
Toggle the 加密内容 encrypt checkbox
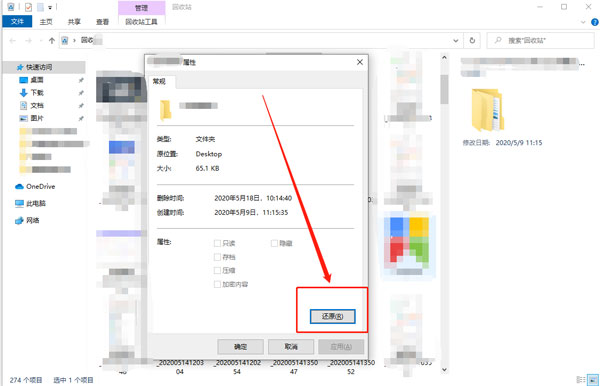click(x=217, y=284)
